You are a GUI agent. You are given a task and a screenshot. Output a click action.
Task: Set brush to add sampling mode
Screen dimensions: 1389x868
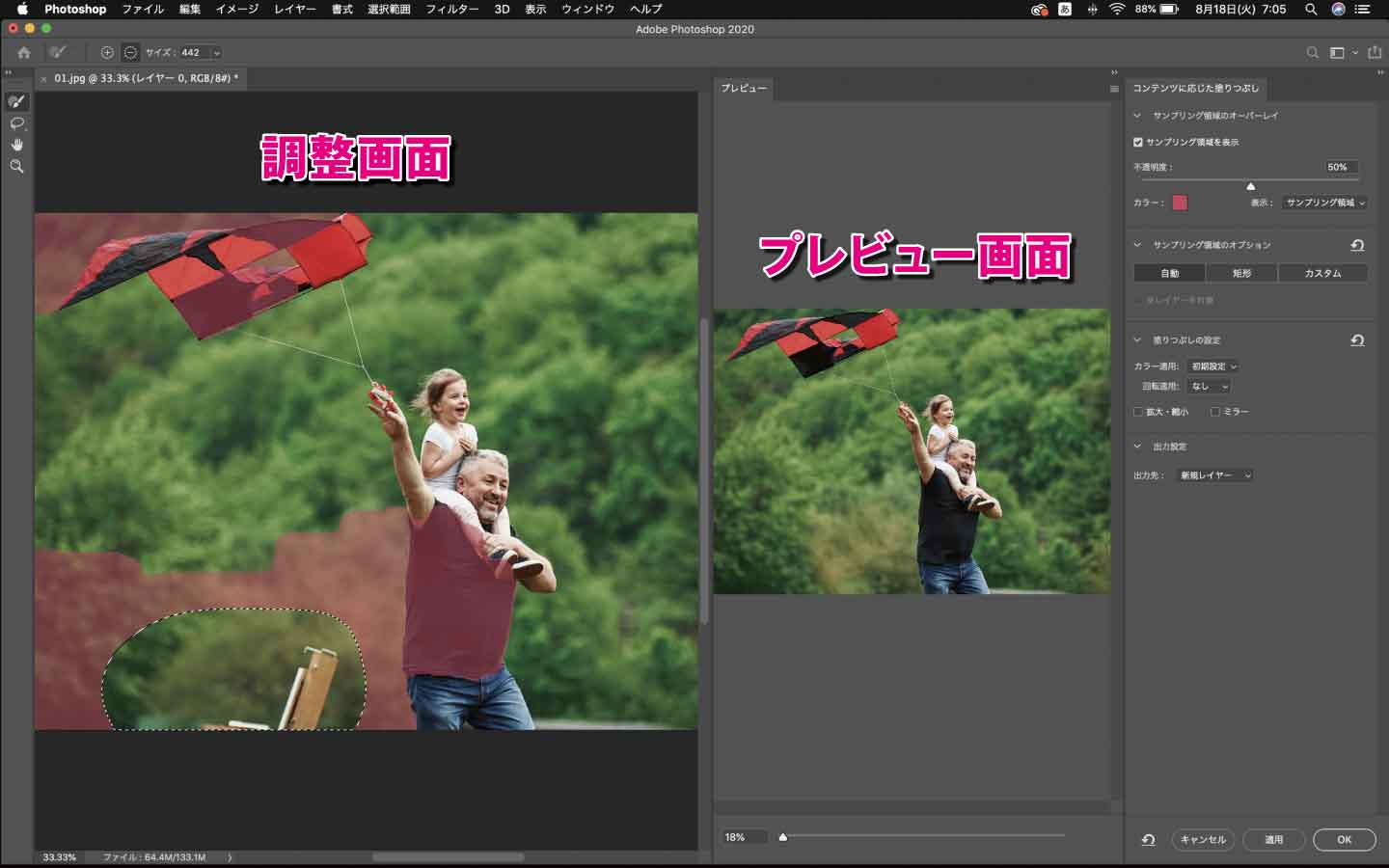[108, 52]
